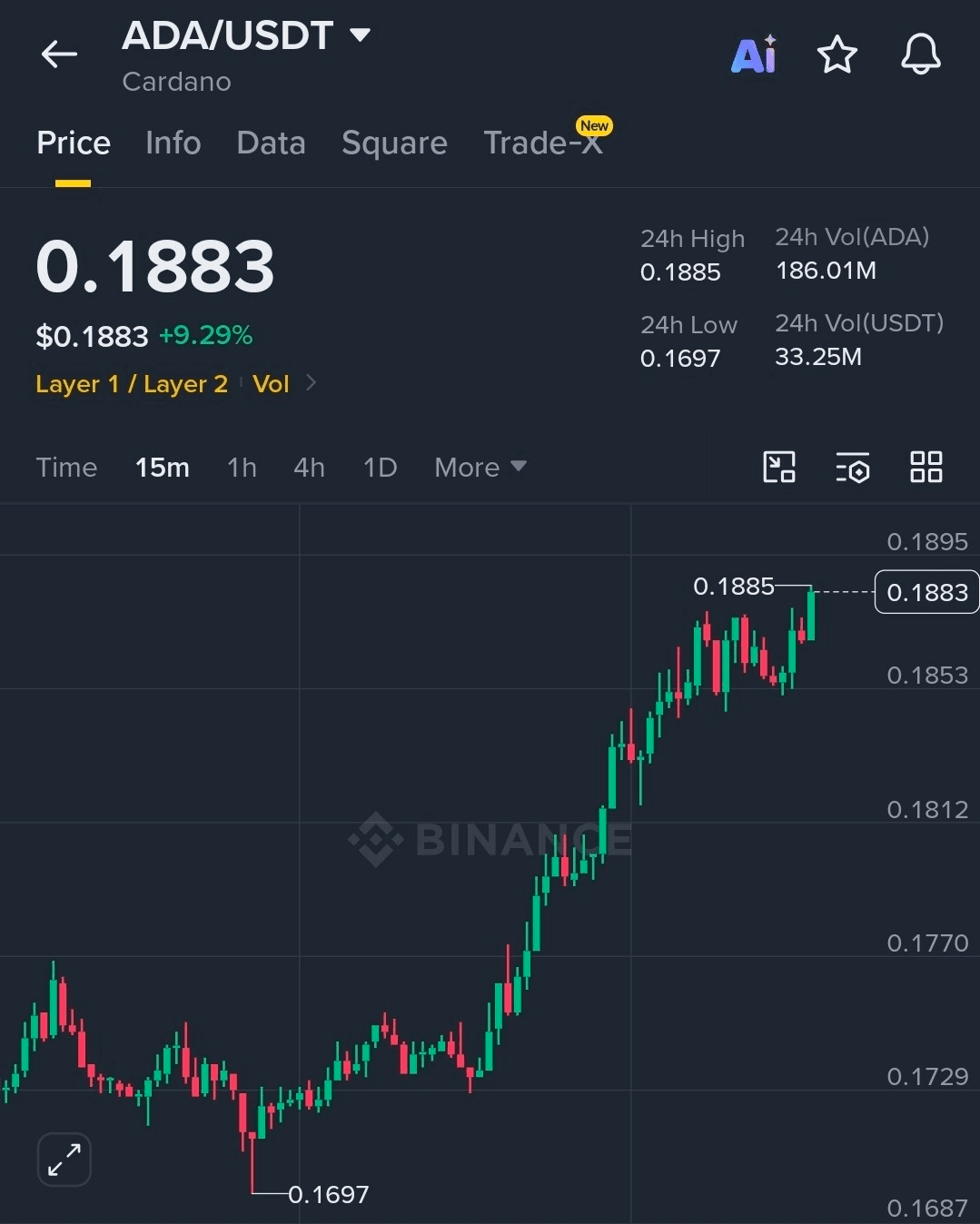980x1224 pixels.
Task: Open the multi-chart grid layout icon
Action: 926,467
